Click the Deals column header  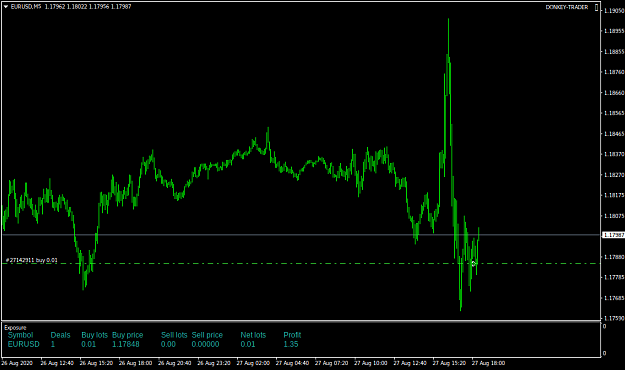click(x=60, y=335)
